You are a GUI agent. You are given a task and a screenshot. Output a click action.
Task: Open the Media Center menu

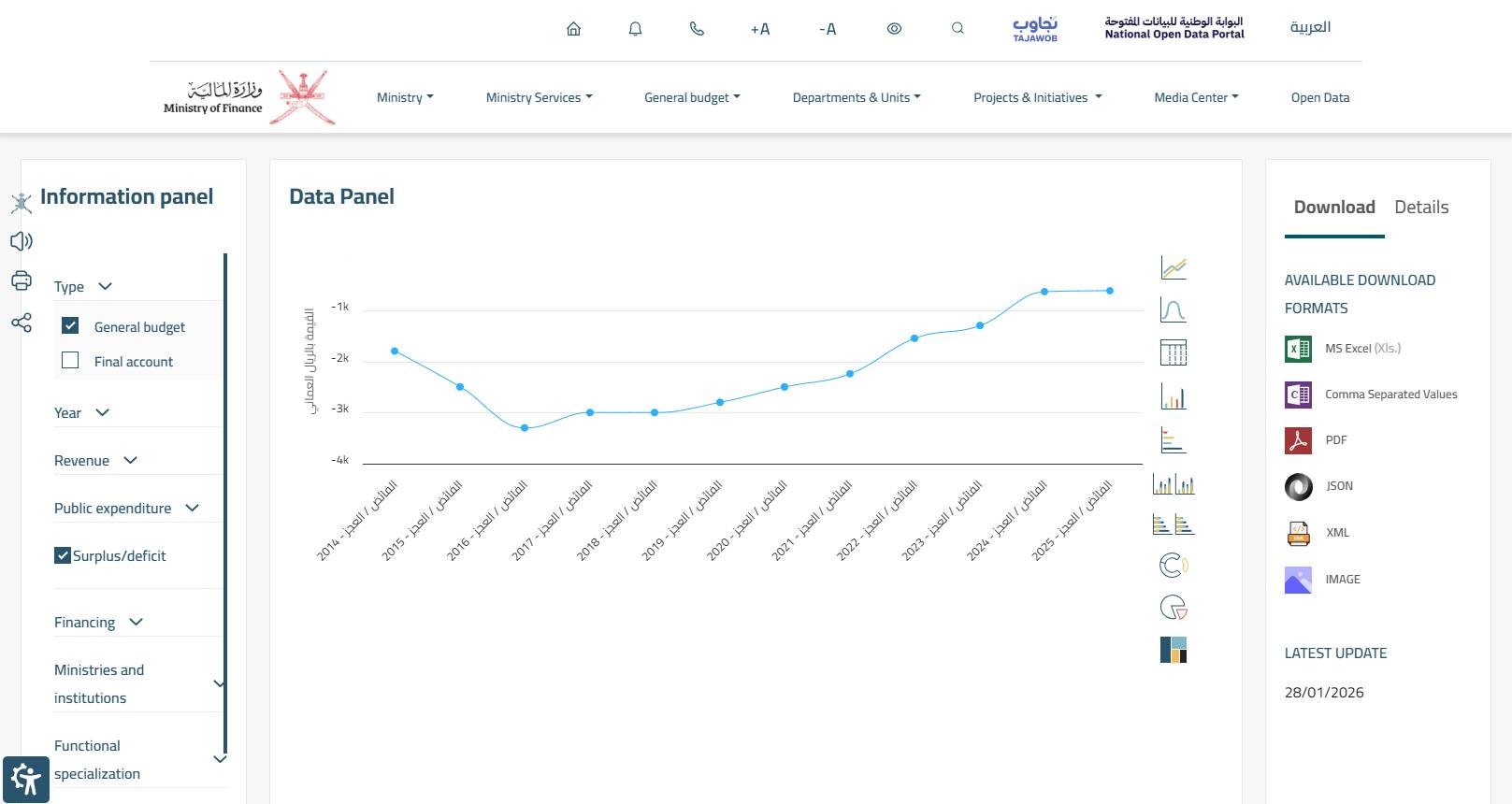(1196, 97)
